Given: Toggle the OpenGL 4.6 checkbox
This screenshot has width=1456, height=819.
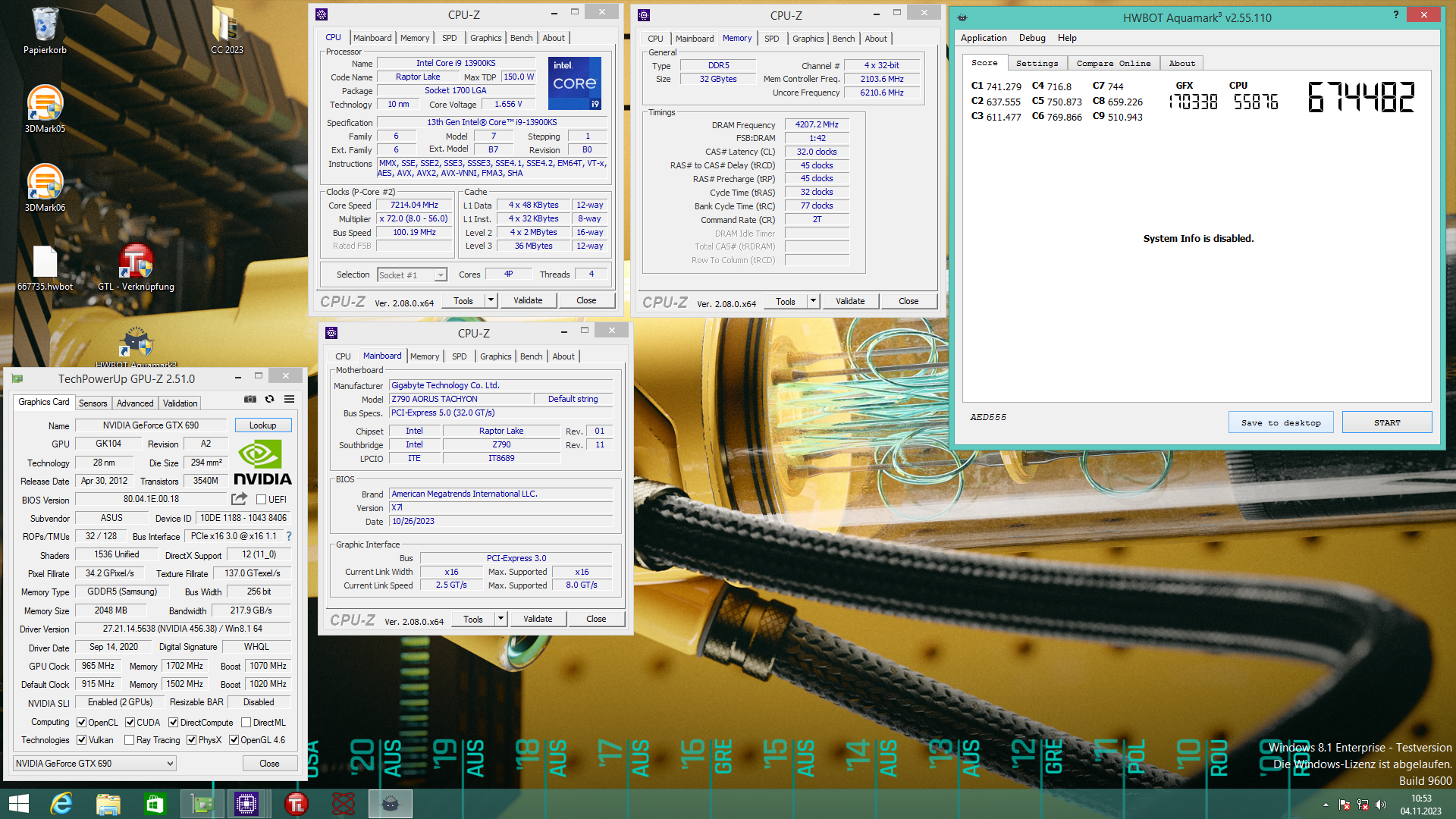Looking at the screenshot, I should click(x=234, y=740).
